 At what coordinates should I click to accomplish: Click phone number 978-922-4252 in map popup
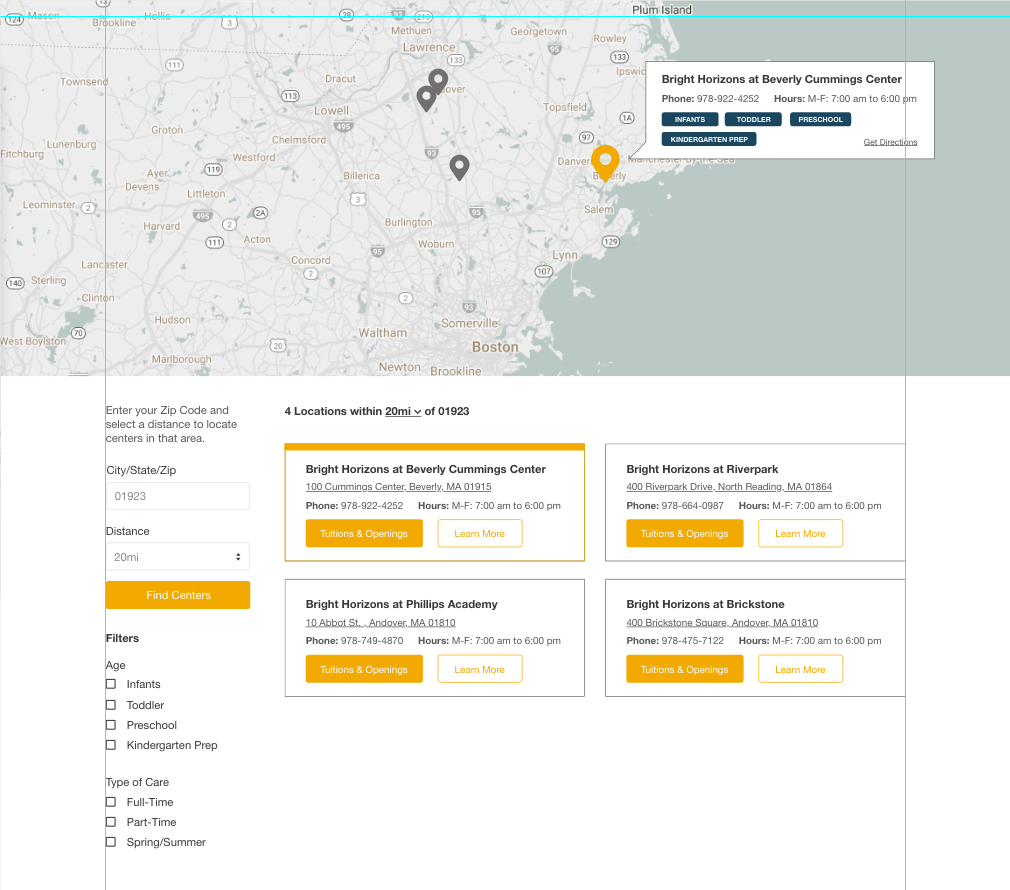(x=728, y=99)
